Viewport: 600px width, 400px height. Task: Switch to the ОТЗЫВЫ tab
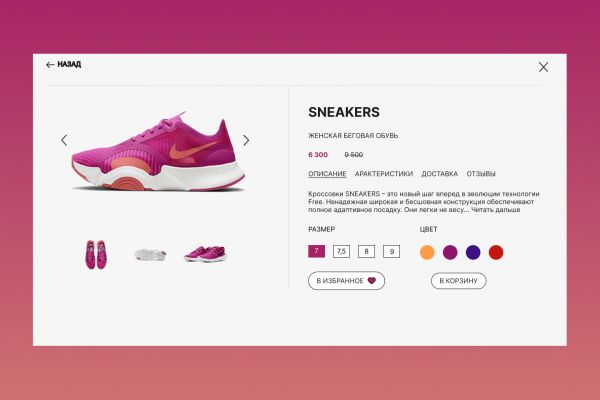click(x=481, y=174)
